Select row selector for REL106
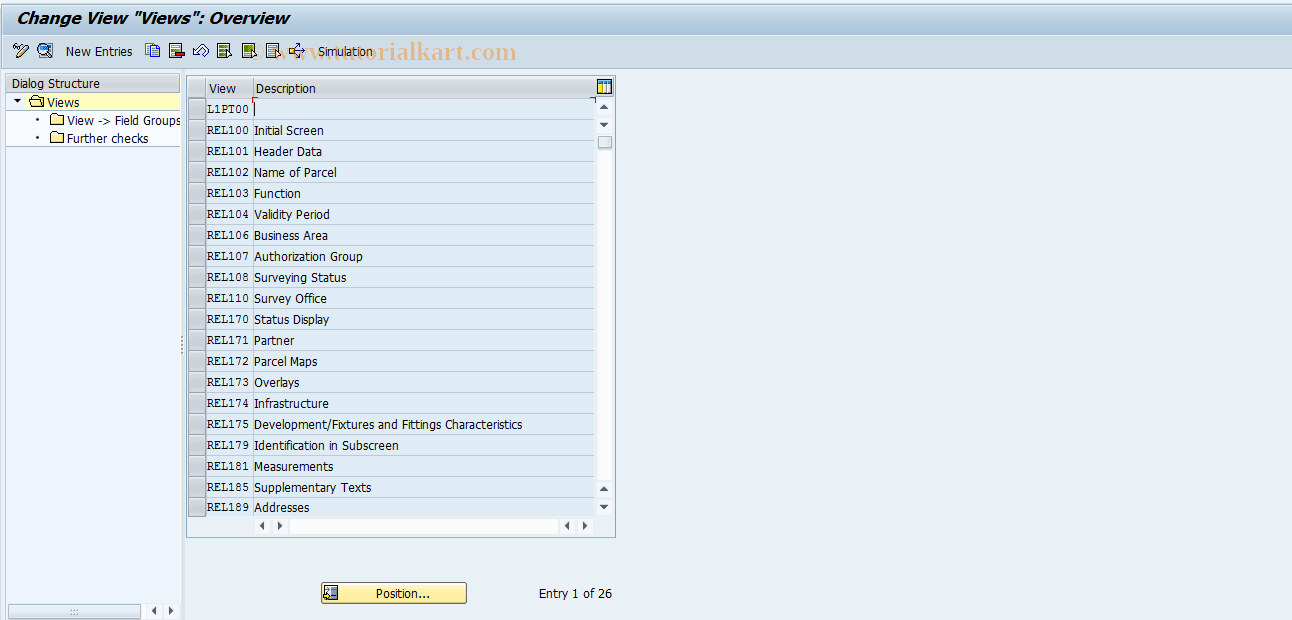Screen dimensions: 1292x620 (x=197, y=235)
